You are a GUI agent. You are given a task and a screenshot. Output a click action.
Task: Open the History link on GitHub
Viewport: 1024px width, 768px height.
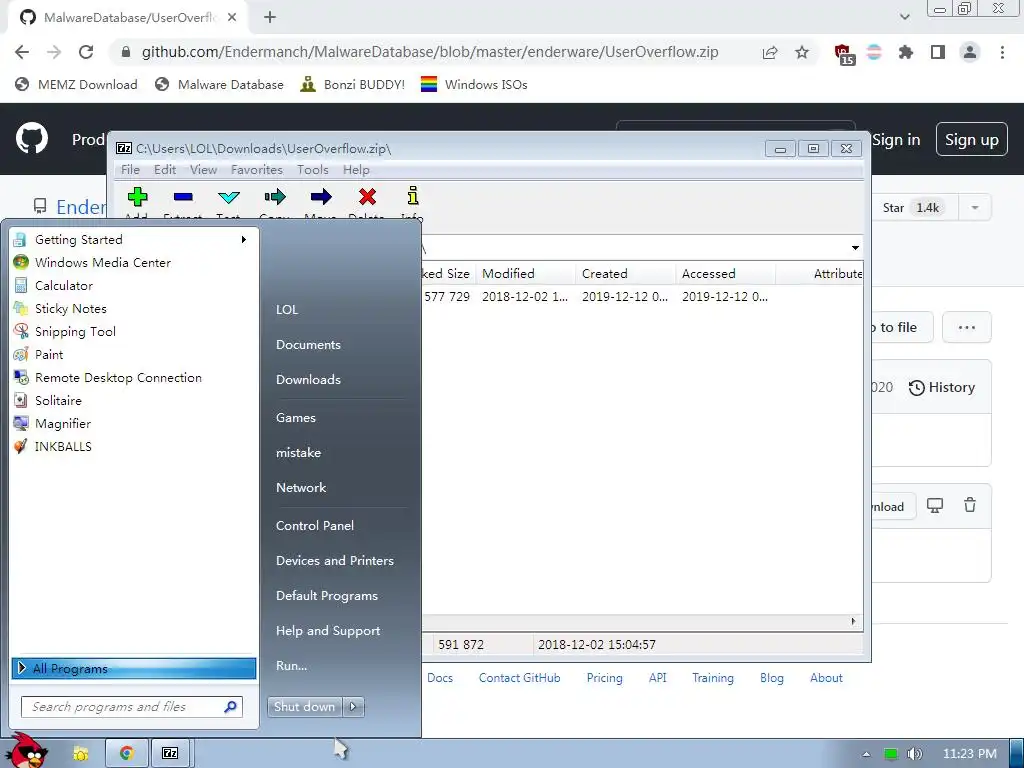942,387
